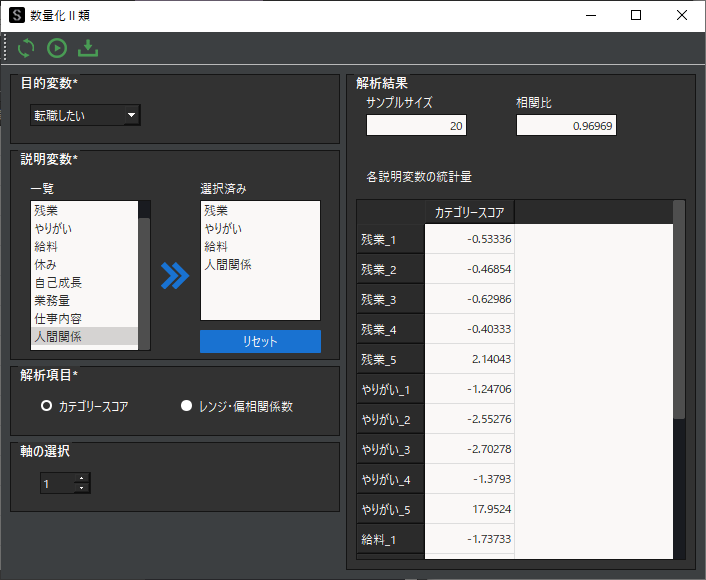
Task: Click the app logo icon in title bar
Action: (17, 15)
